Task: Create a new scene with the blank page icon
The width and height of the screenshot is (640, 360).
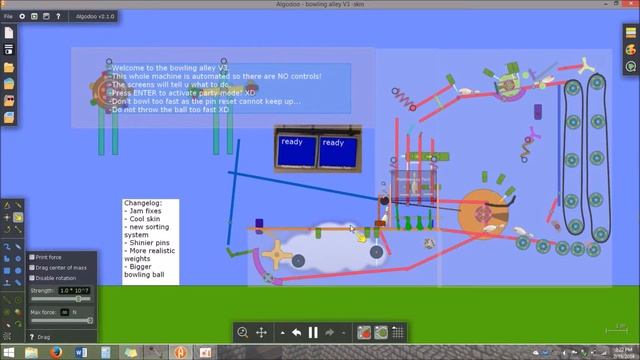Action: pos(9,33)
